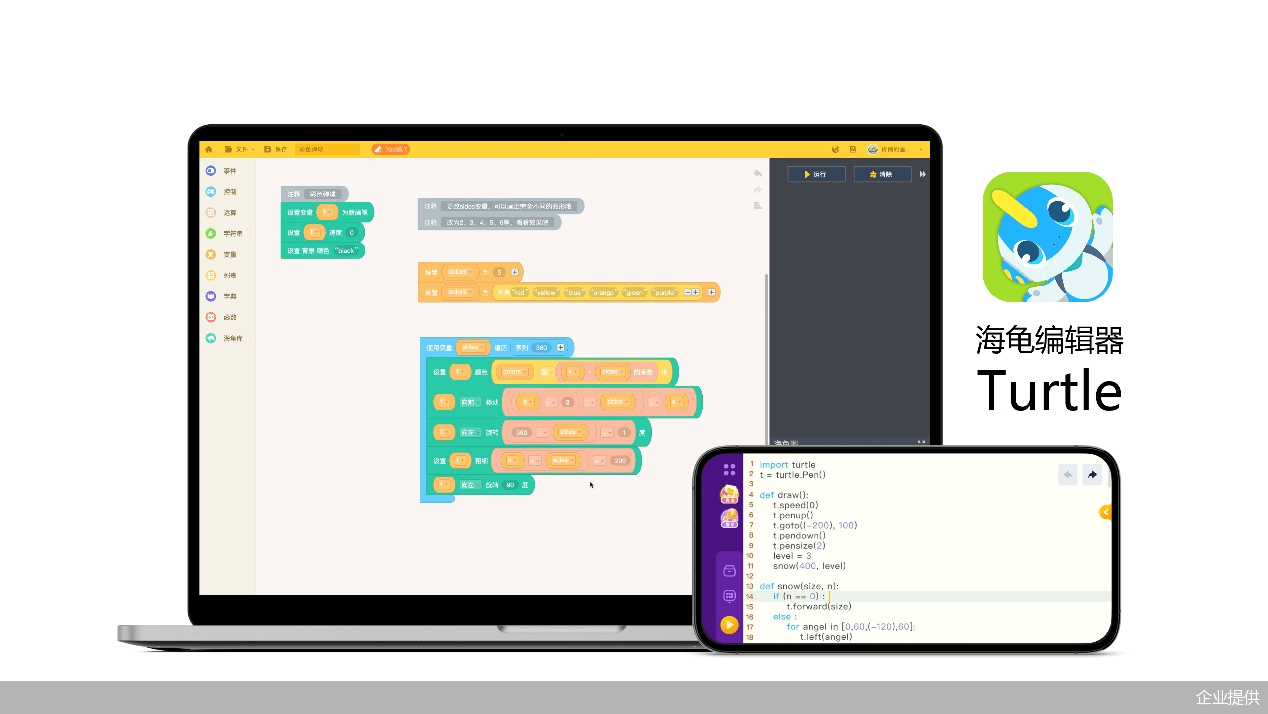This screenshot has width=1268, height=714.
Task: Open the 文件 (File) menu in laptop editor
Action: pos(239,149)
